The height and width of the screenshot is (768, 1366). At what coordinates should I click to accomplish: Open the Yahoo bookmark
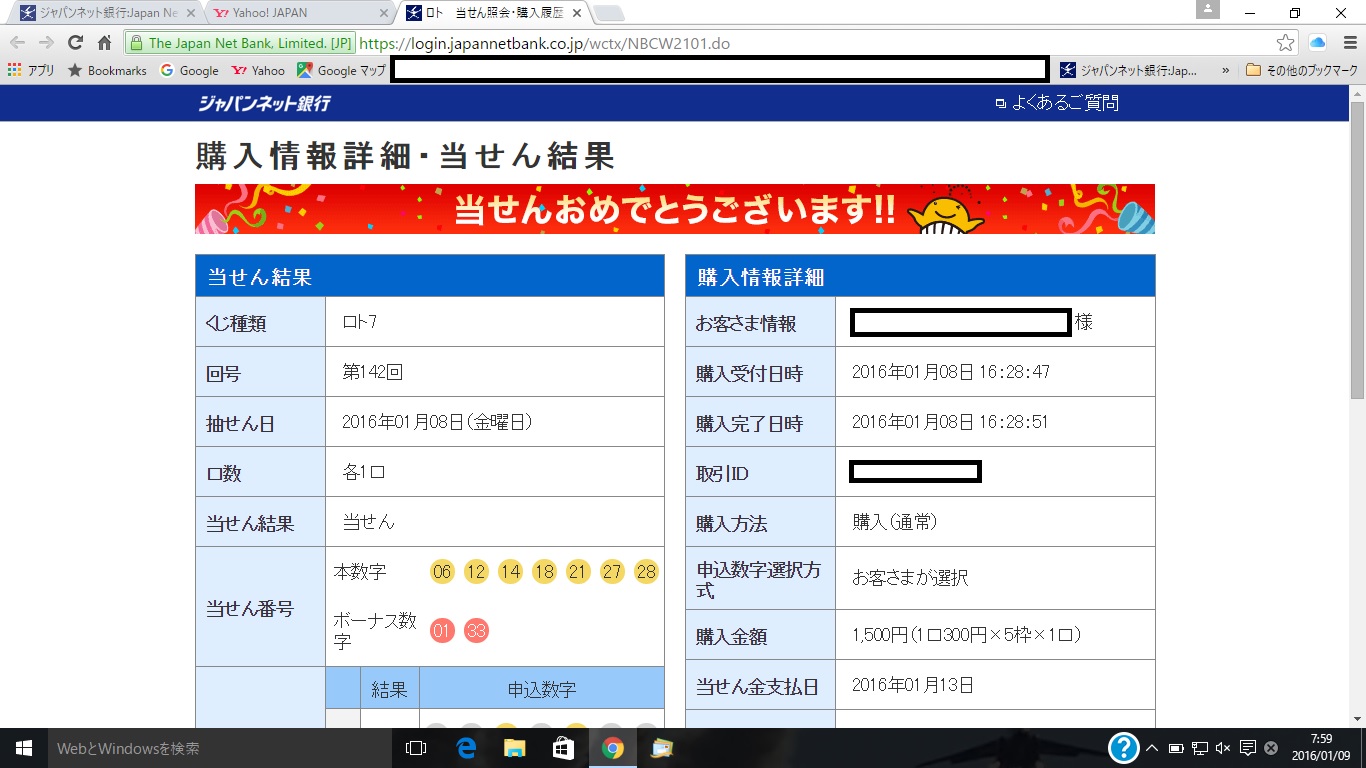coord(258,70)
